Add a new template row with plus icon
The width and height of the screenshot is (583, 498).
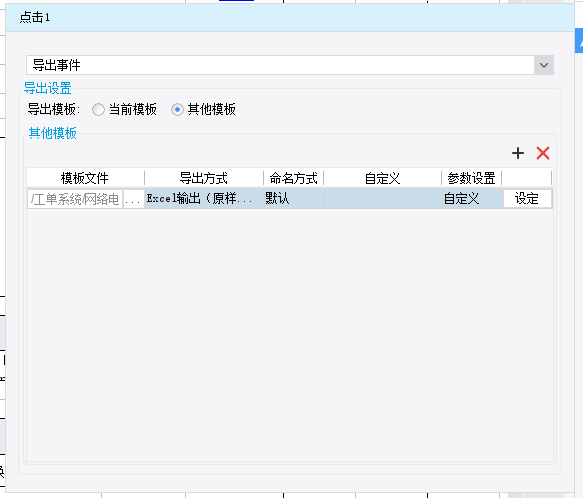pyautogui.click(x=518, y=153)
